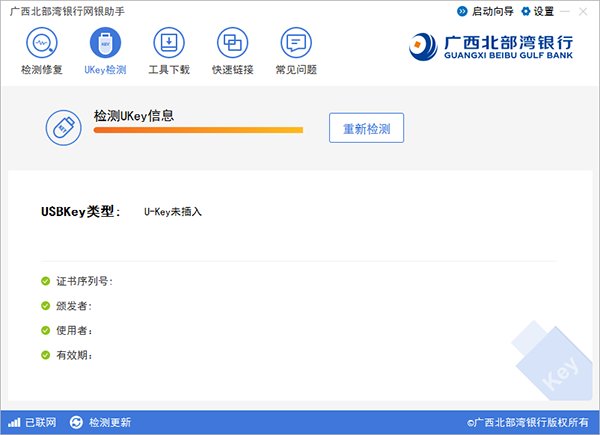Image resolution: width=600 pixels, height=435 pixels.
Task: Click the network signal bars icon
Action: coord(14,422)
